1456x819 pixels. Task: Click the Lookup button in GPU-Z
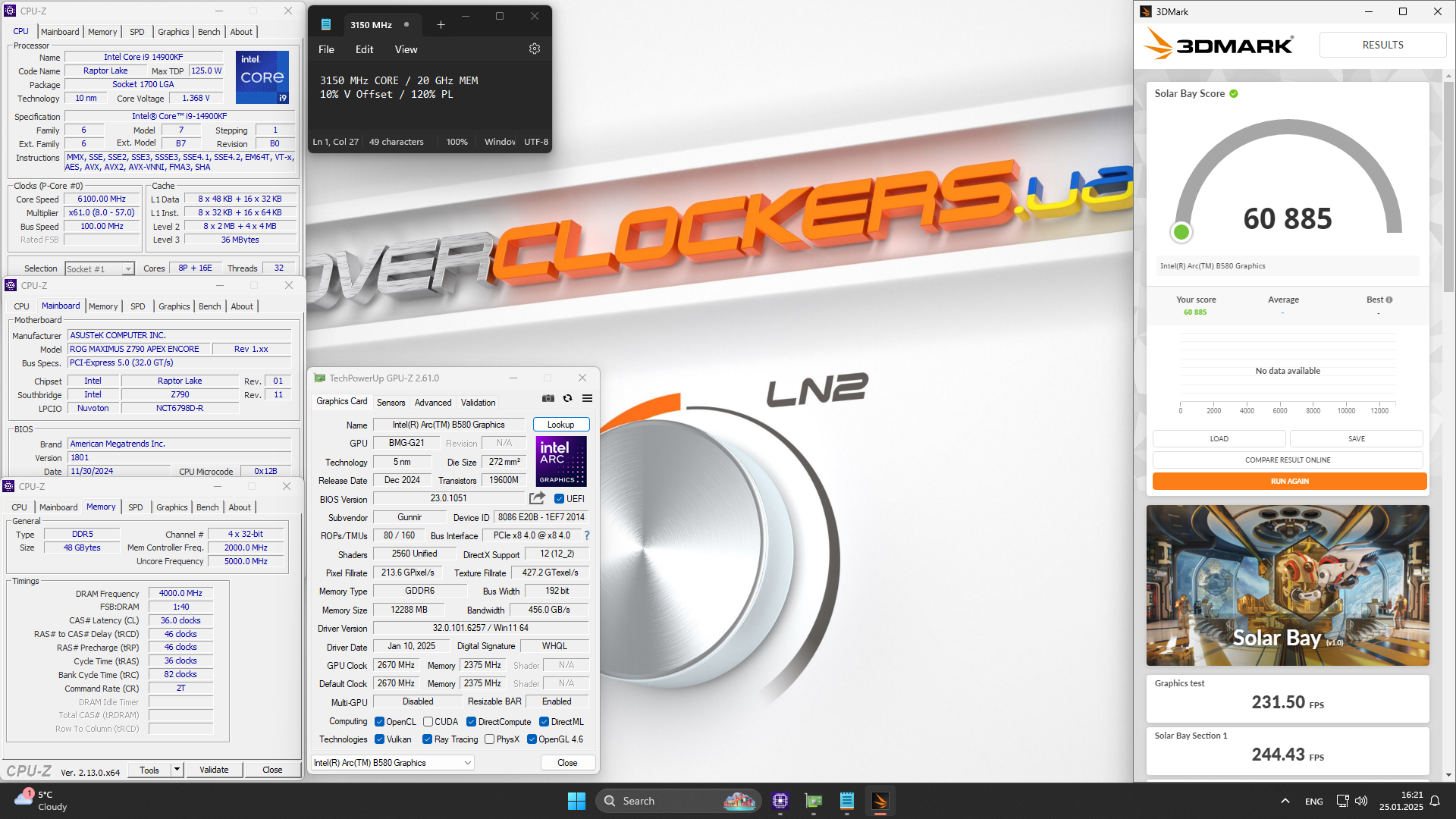pos(561,425)
